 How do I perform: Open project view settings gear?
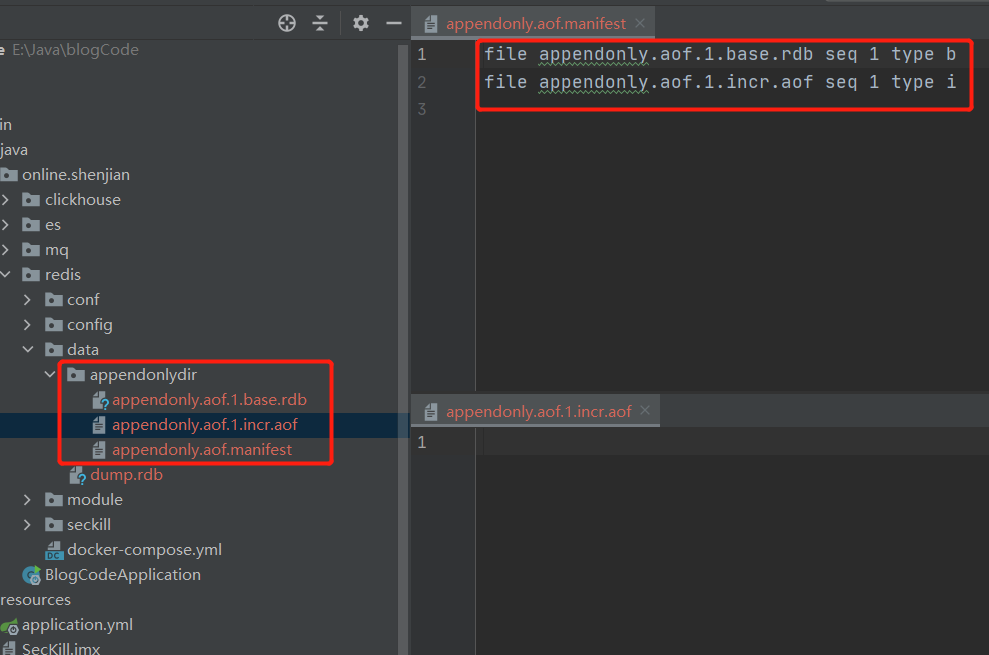tap(360, 23)
